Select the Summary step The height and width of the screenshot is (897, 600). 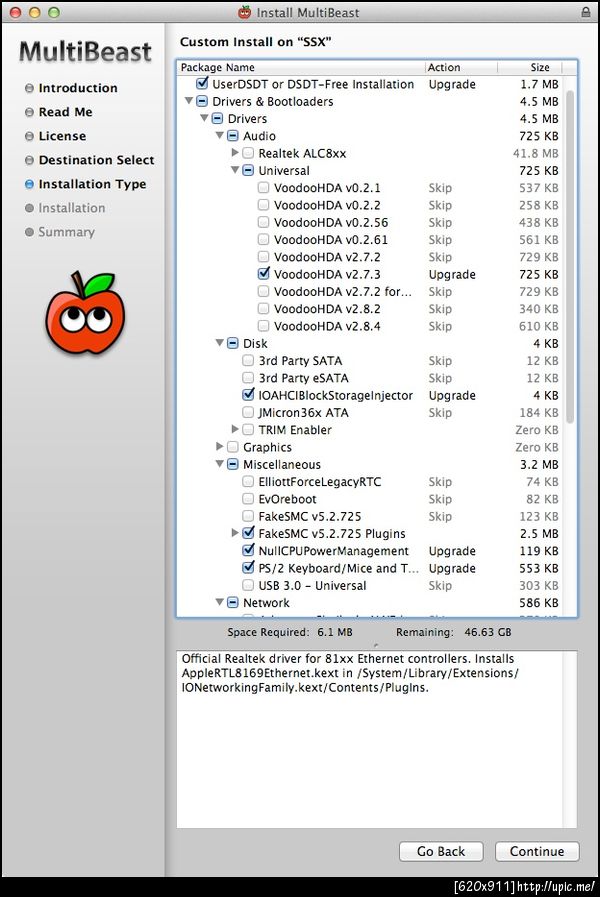(66, 232)
